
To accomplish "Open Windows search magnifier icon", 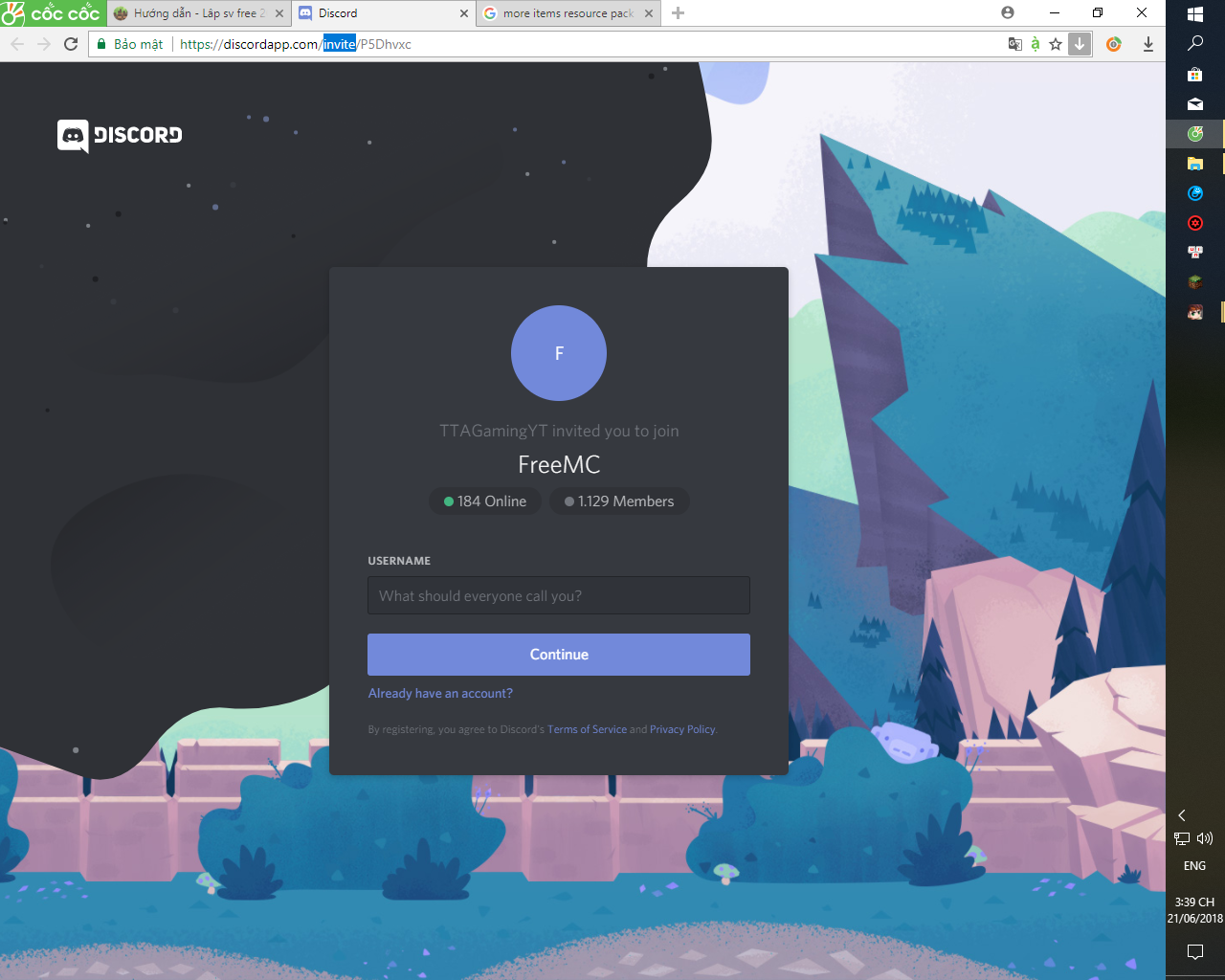I will [x=1195, y=44].
